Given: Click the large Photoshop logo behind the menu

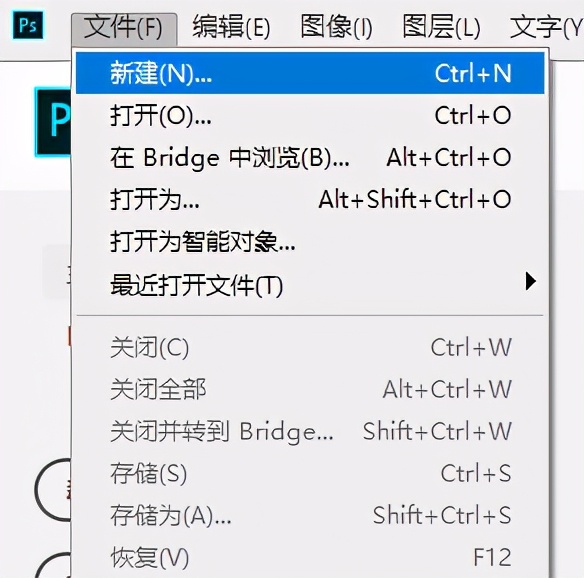Looking at the screenshot, I should pos(53,122).
